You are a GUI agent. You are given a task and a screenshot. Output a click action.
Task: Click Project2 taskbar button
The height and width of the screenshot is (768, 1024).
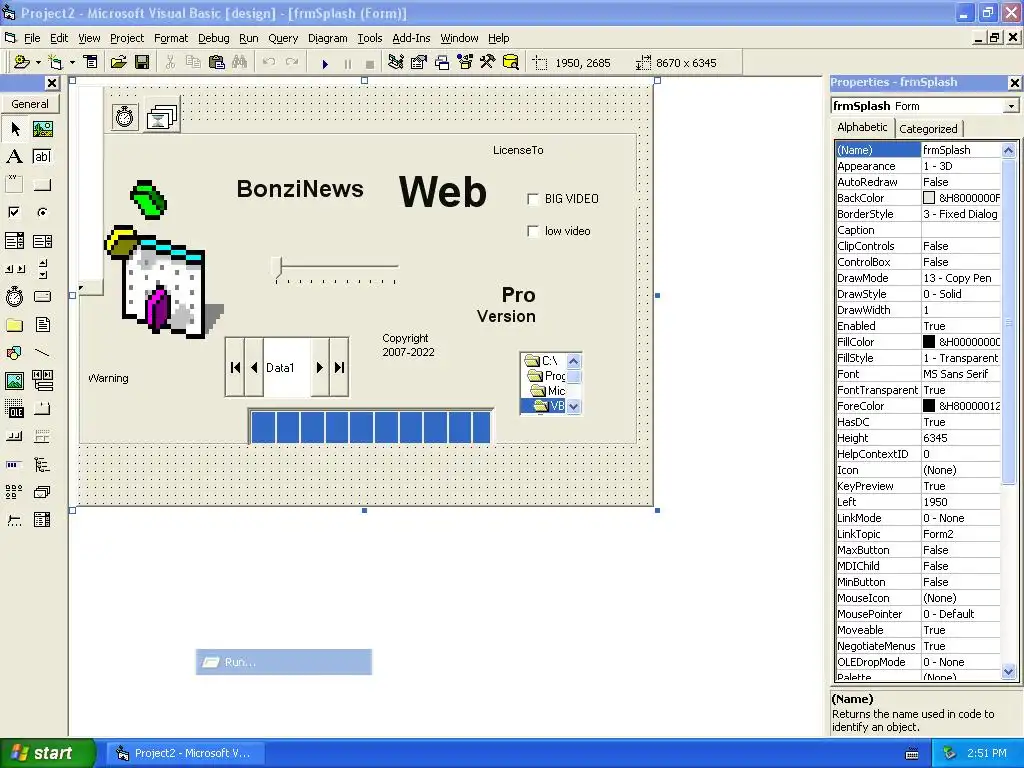tap(185, 753)
